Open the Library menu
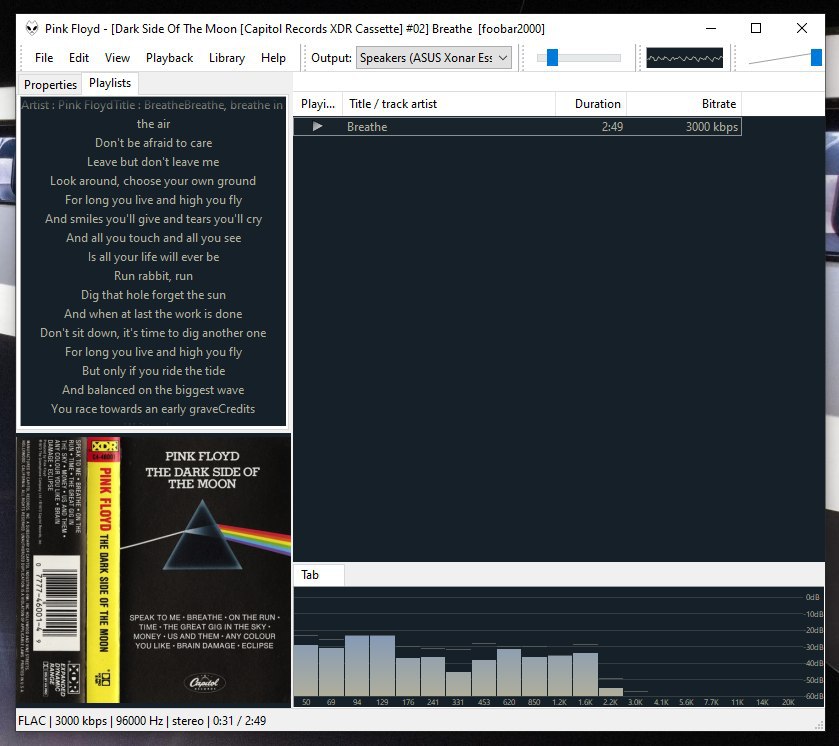Image resolution: width=839 pixels, height=746 pixels. 227,58
